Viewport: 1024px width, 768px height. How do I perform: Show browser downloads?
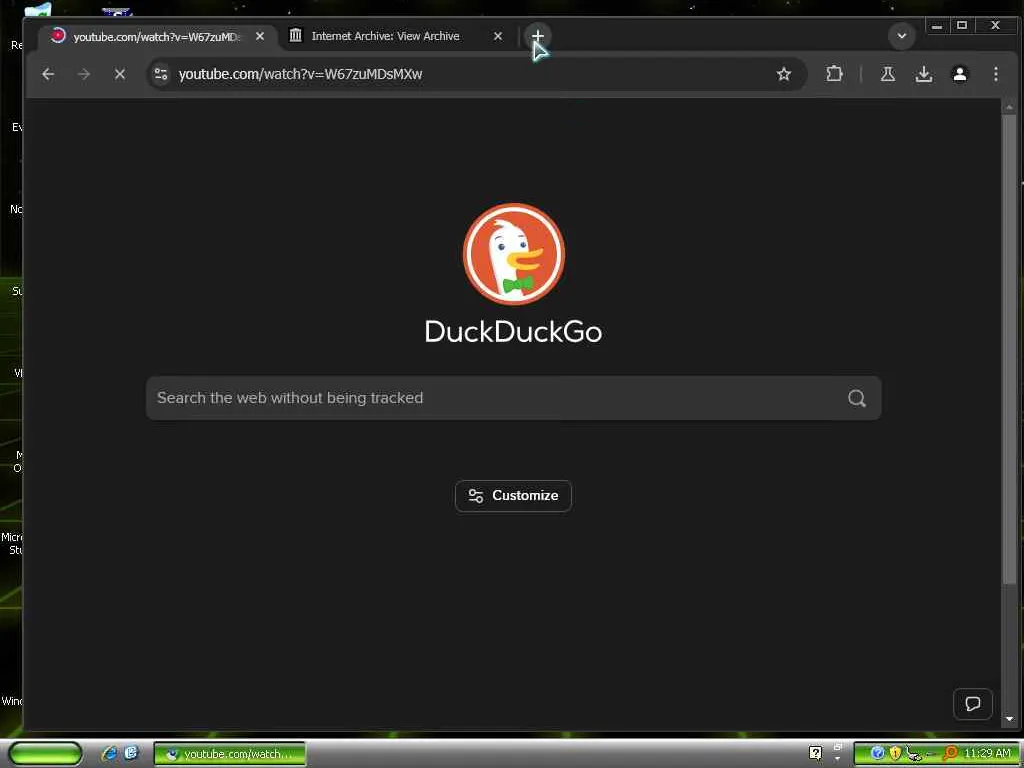coord(923,74)
